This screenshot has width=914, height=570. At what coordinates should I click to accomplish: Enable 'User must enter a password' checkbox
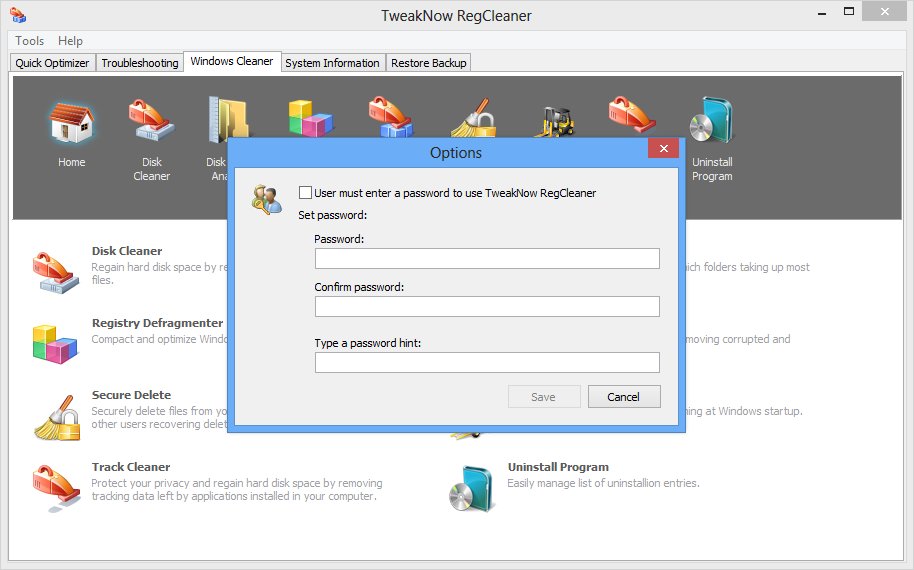point(305,192)
